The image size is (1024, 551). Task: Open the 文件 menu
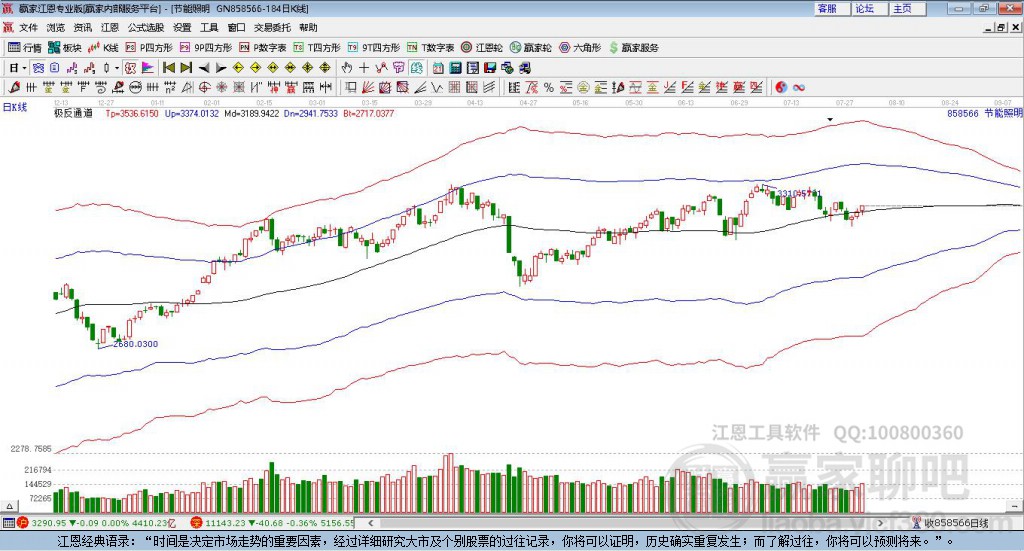coord(28,27)
